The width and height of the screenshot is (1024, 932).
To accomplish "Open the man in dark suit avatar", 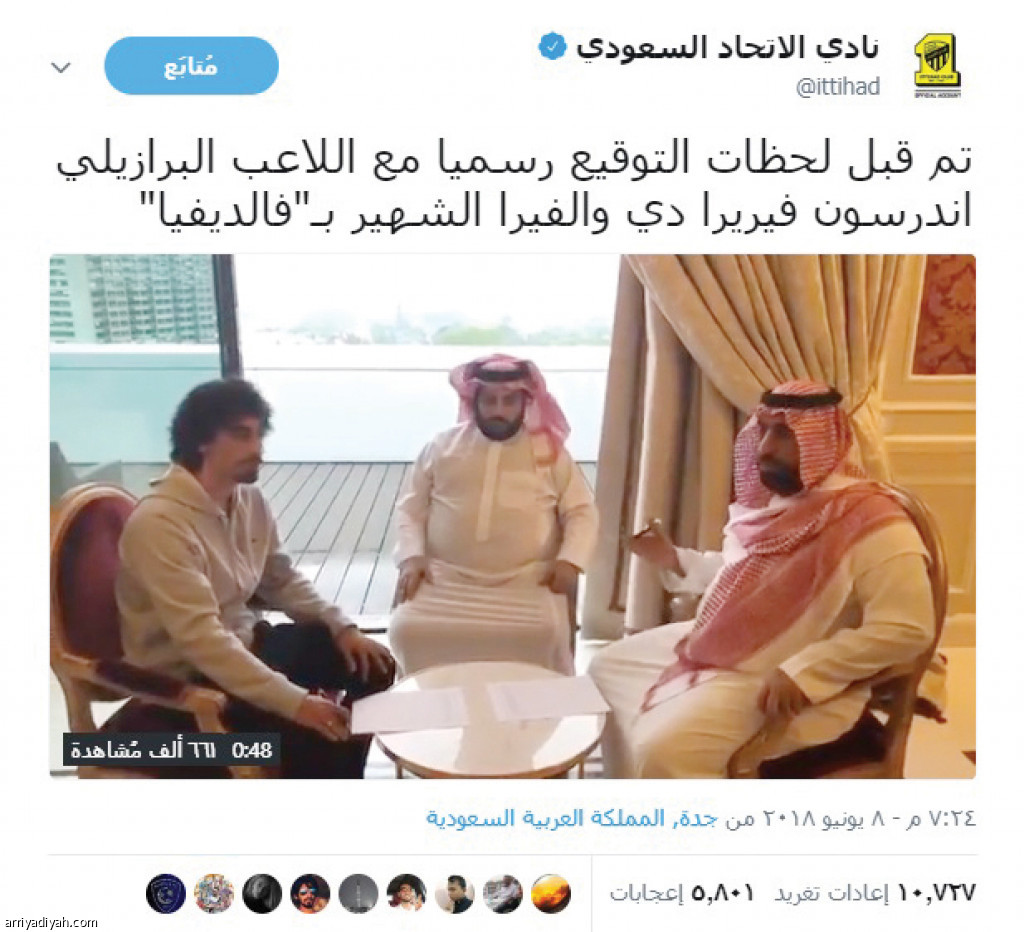I will [455, 893].
